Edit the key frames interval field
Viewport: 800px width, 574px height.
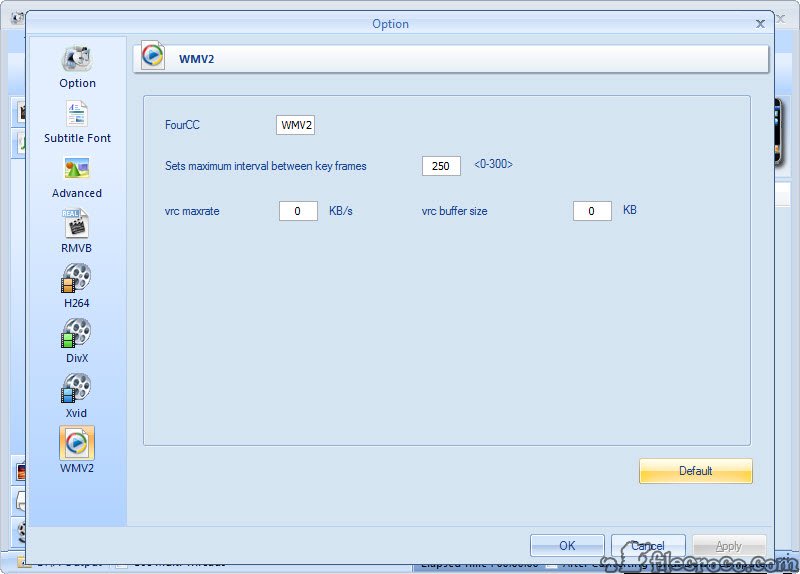(x=441, y=166)
